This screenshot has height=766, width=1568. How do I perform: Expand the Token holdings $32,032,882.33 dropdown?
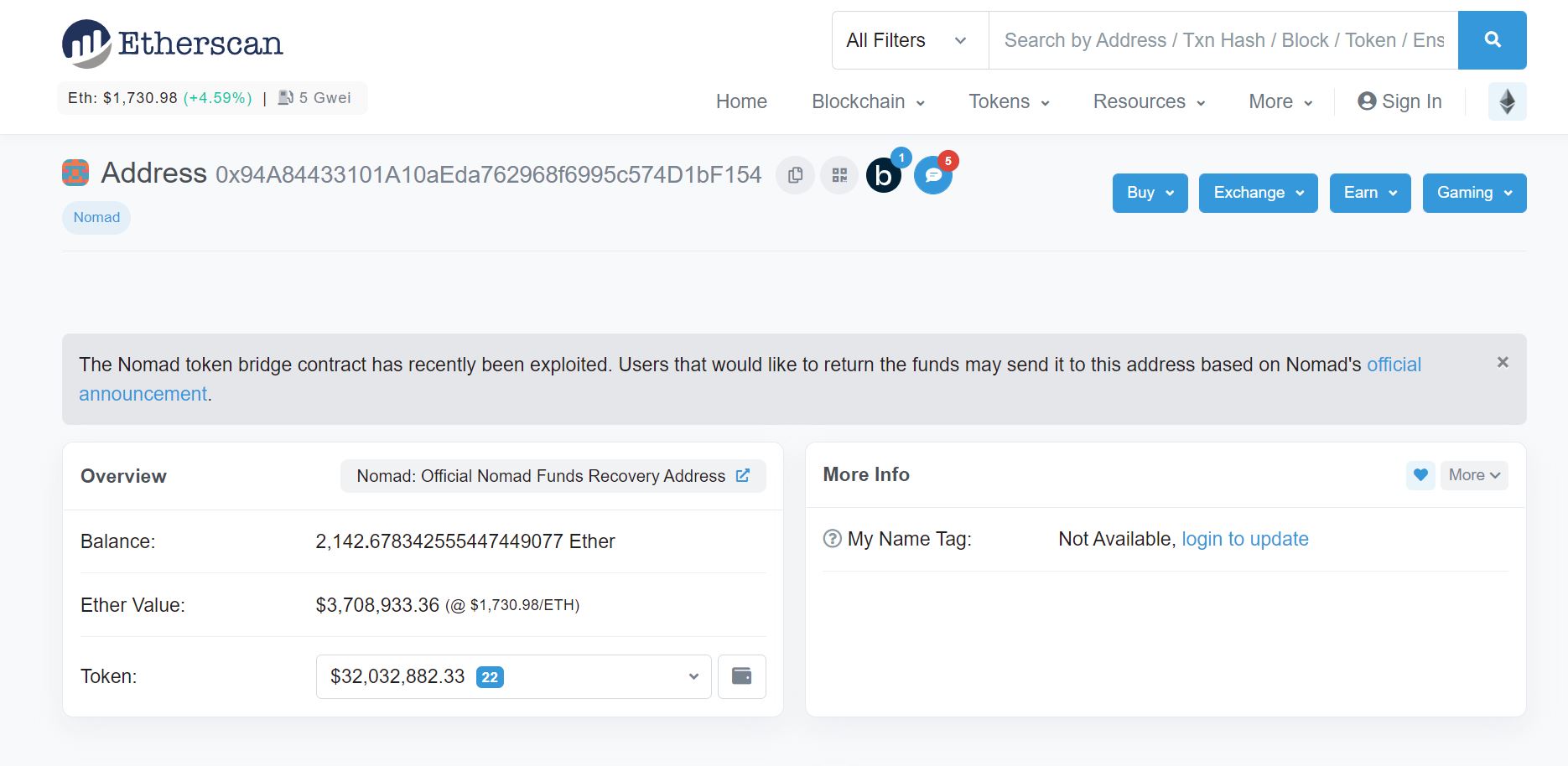(513, 676)
